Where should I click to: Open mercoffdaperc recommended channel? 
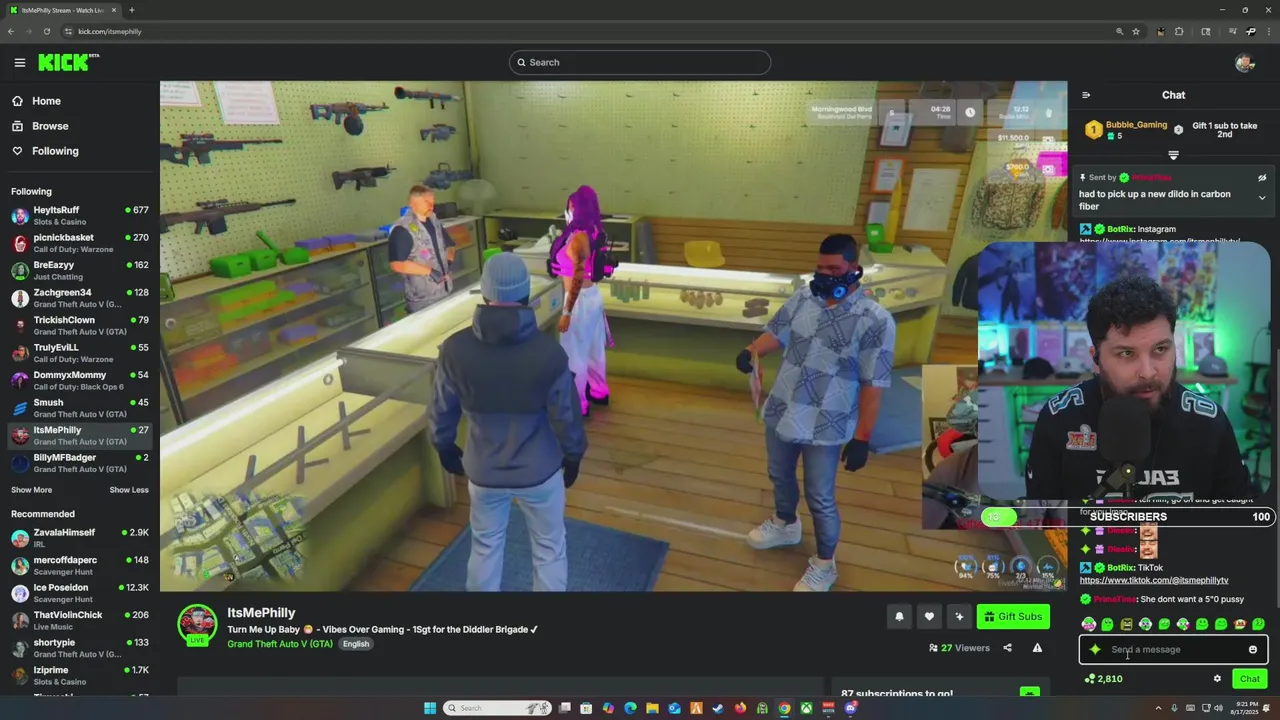coord(80,565)
